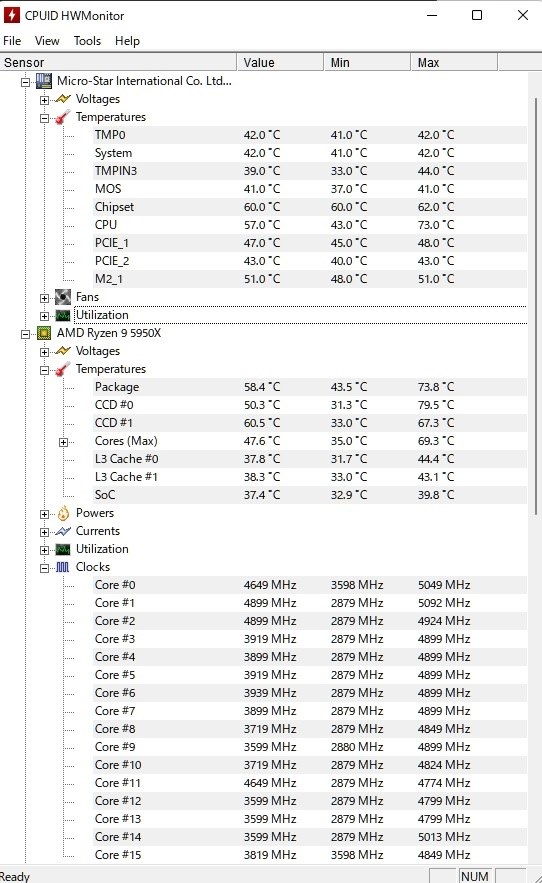Select the Core #1 clock row
This screenshot has width=542, height=883.
pos(310,603)
